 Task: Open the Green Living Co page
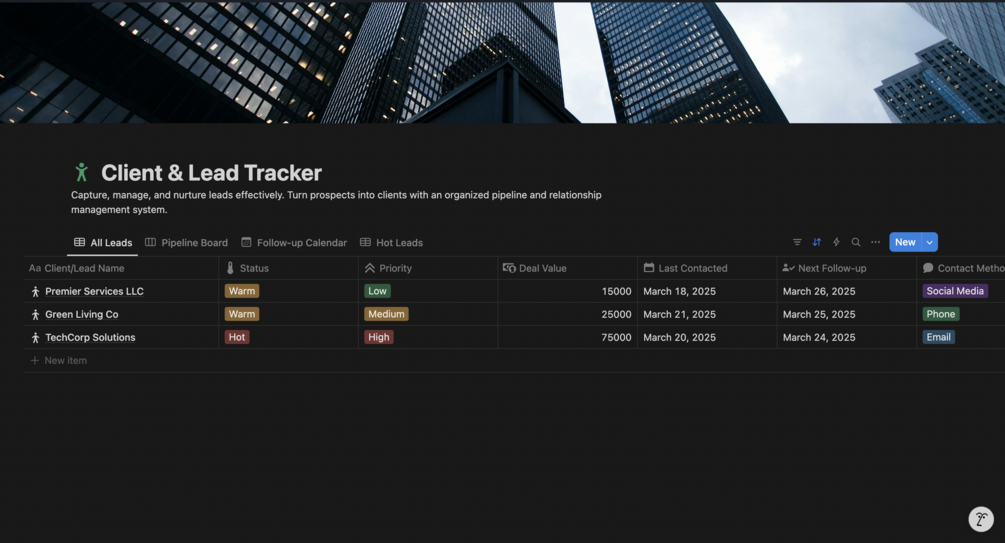(x=81, y=314)
